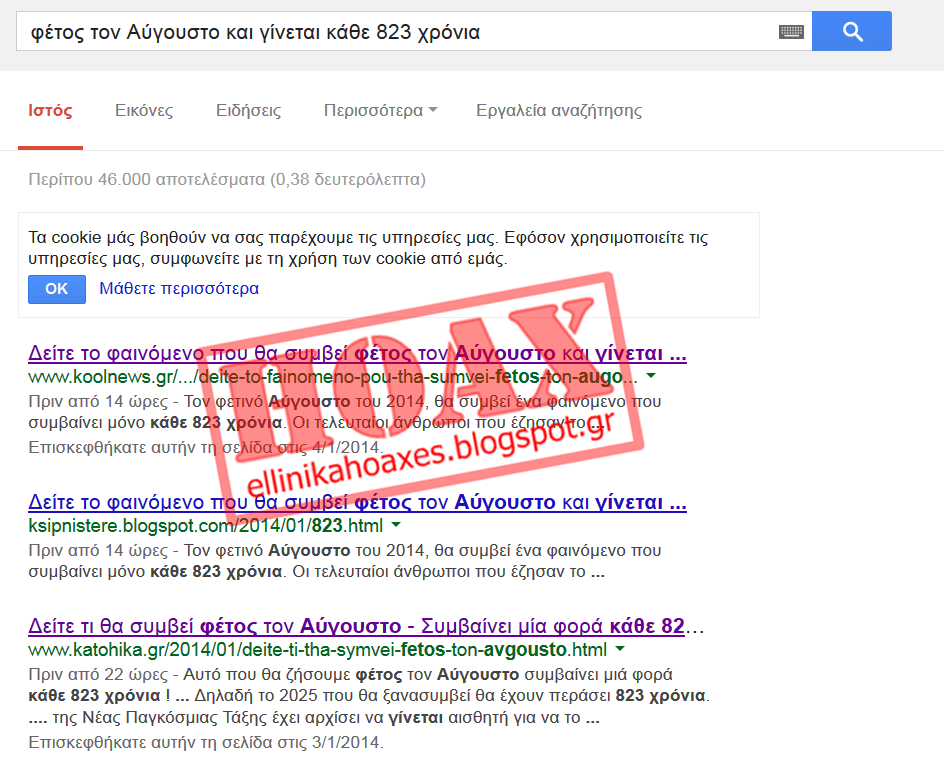The height and width of the screenshot is (765, 944).
Task: Click the katohika.gr green URL text
Action: (317, 650)
